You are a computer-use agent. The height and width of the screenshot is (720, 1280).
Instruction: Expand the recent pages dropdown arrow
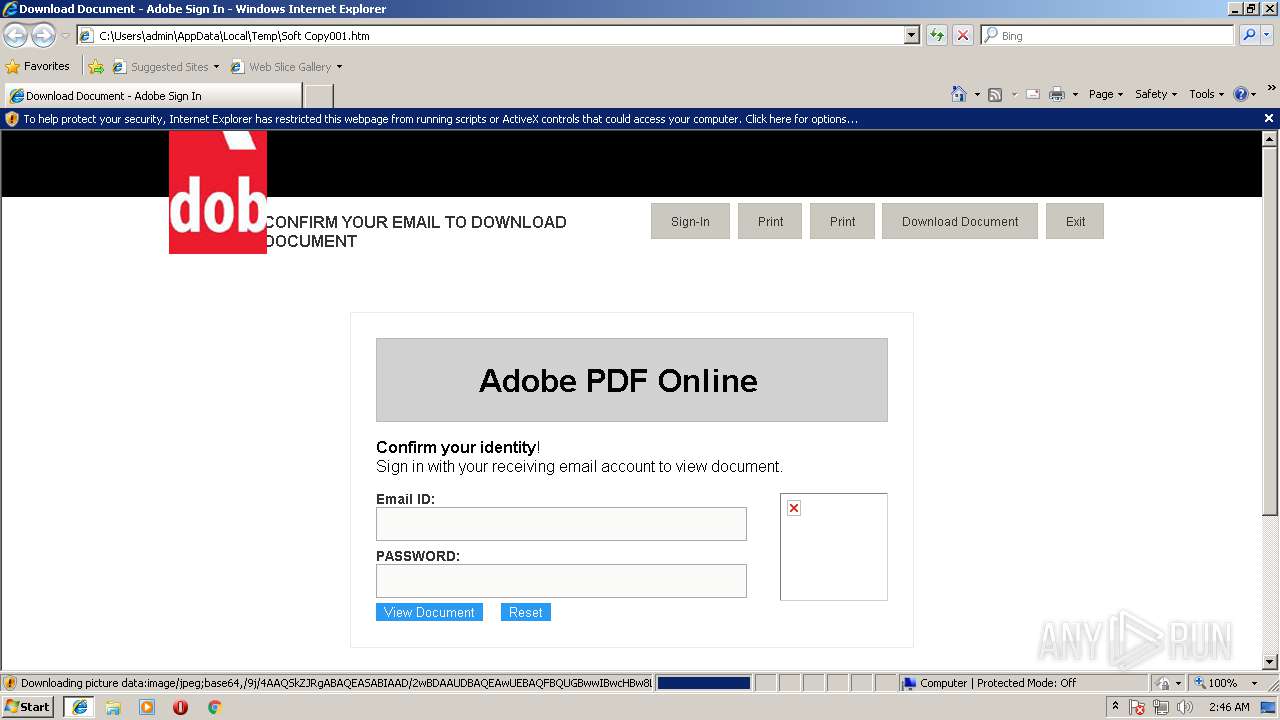tap(65, 36)
